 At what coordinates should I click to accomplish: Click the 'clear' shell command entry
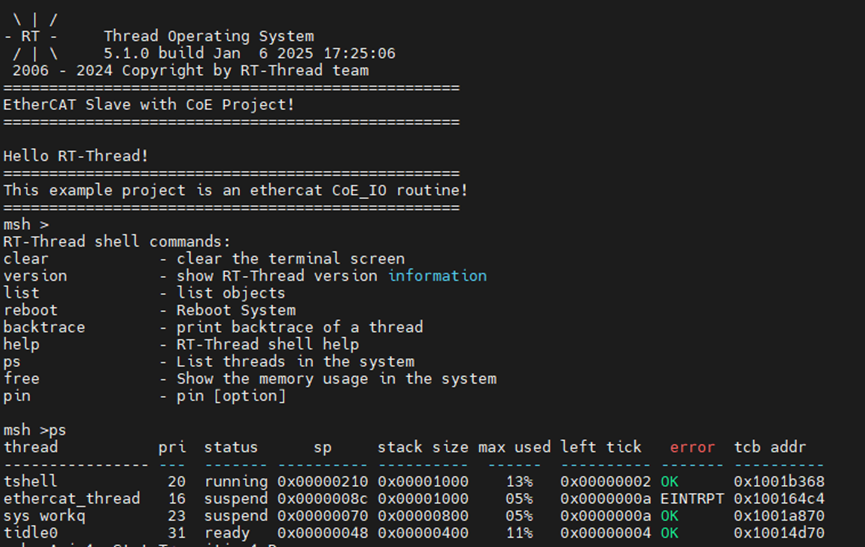pyautogui.click(x=26, y=258)
